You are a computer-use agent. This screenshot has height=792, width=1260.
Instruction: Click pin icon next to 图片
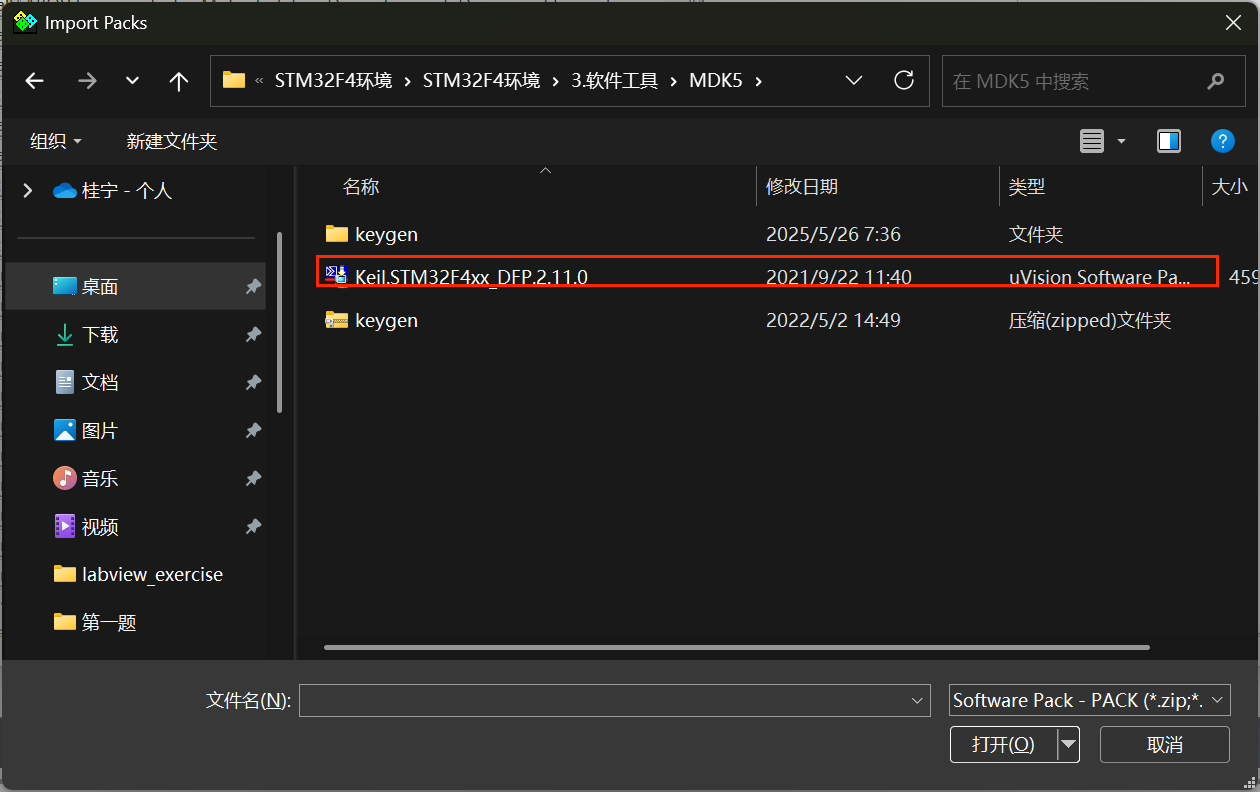(x=253, y=430)
